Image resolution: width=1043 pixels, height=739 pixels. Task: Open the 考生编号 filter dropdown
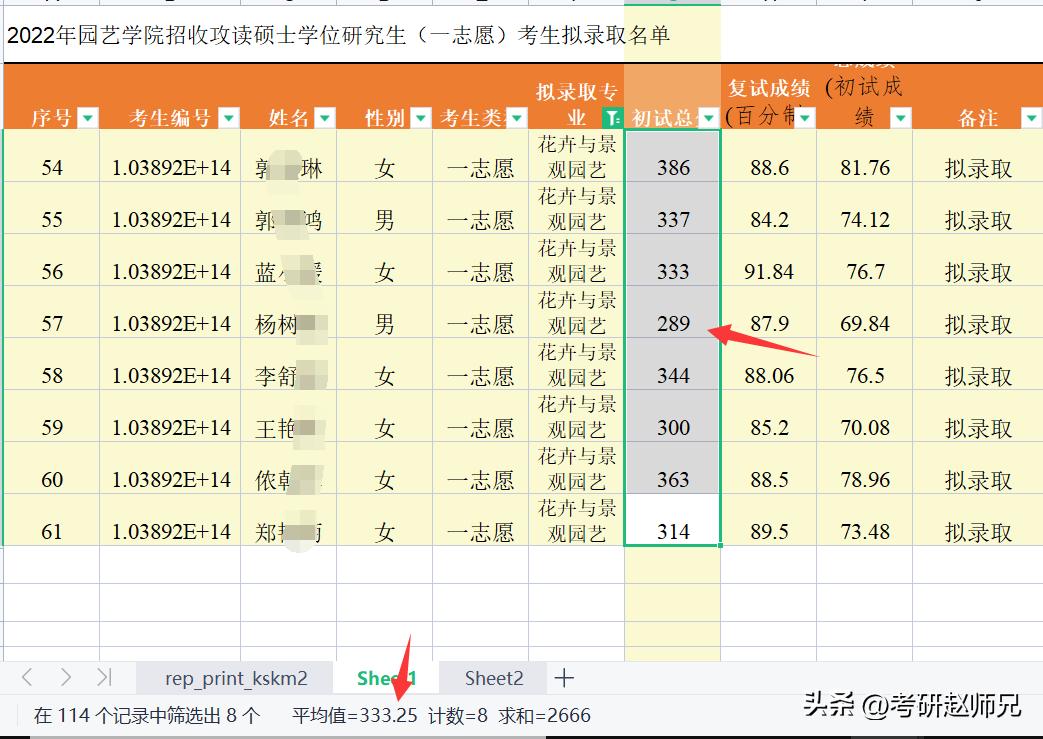click(x=229, y=118)
